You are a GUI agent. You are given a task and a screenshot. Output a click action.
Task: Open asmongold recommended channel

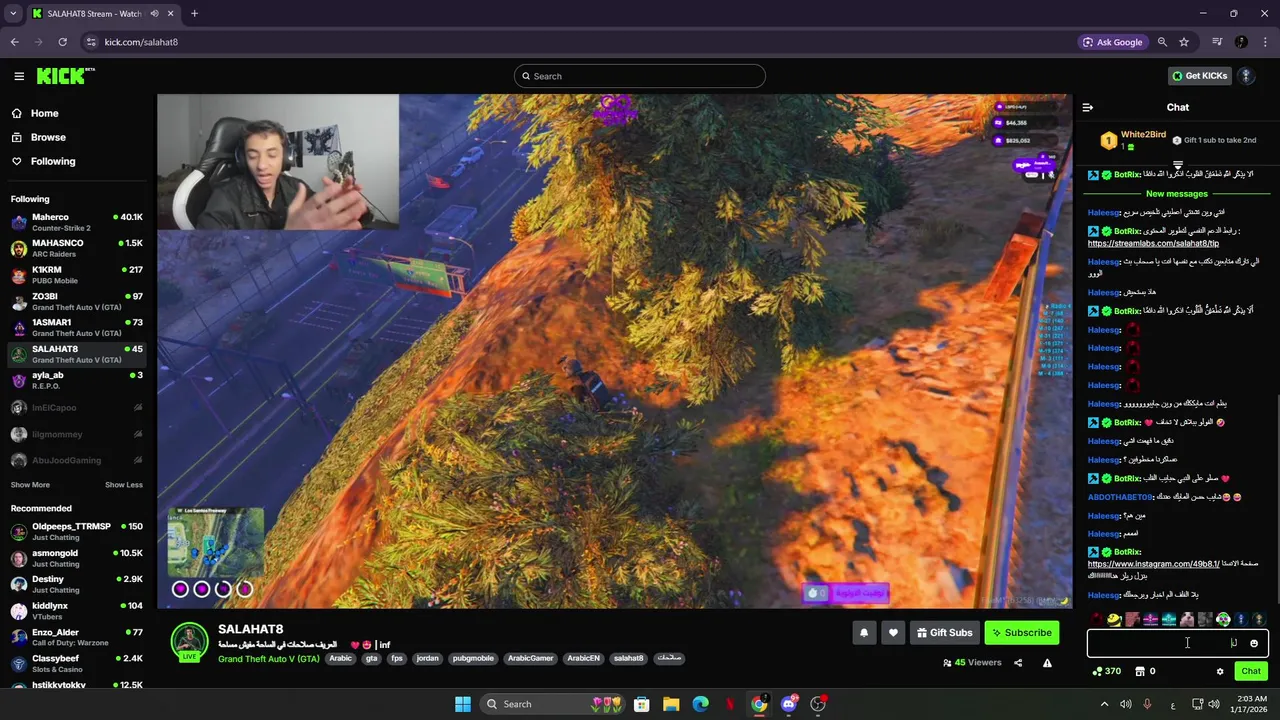[78, 558]
